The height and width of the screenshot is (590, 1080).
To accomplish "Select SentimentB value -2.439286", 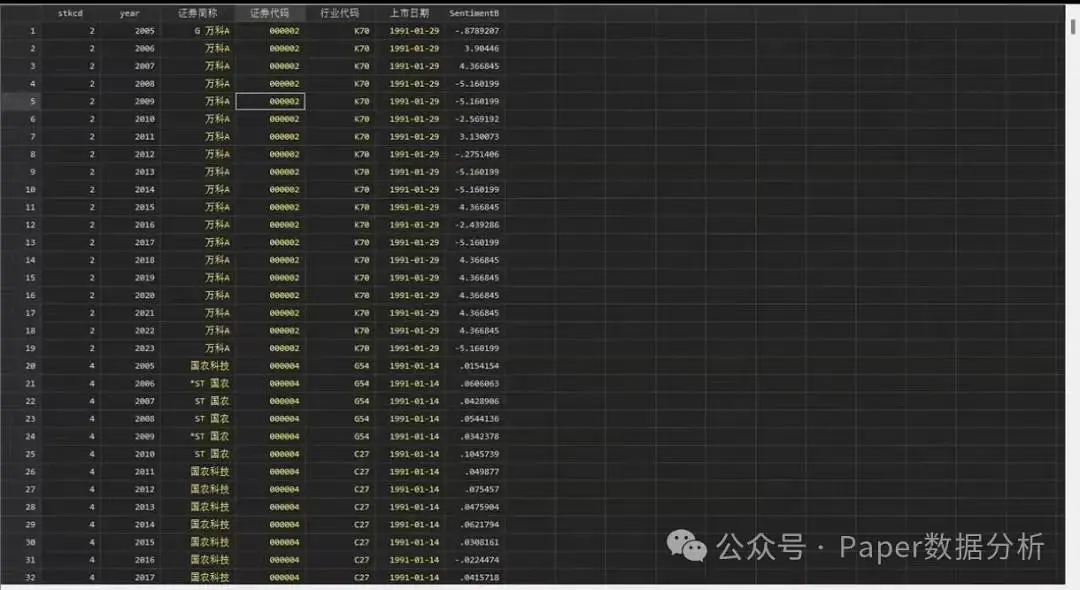I will 477,225.
